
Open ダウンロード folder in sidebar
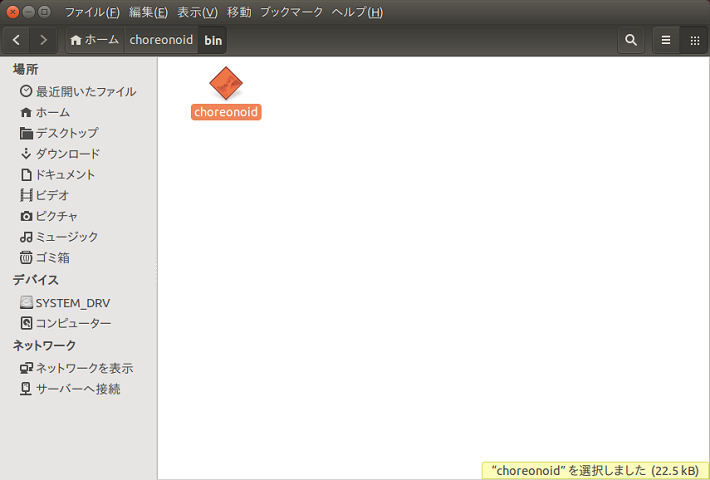(67, 154)
